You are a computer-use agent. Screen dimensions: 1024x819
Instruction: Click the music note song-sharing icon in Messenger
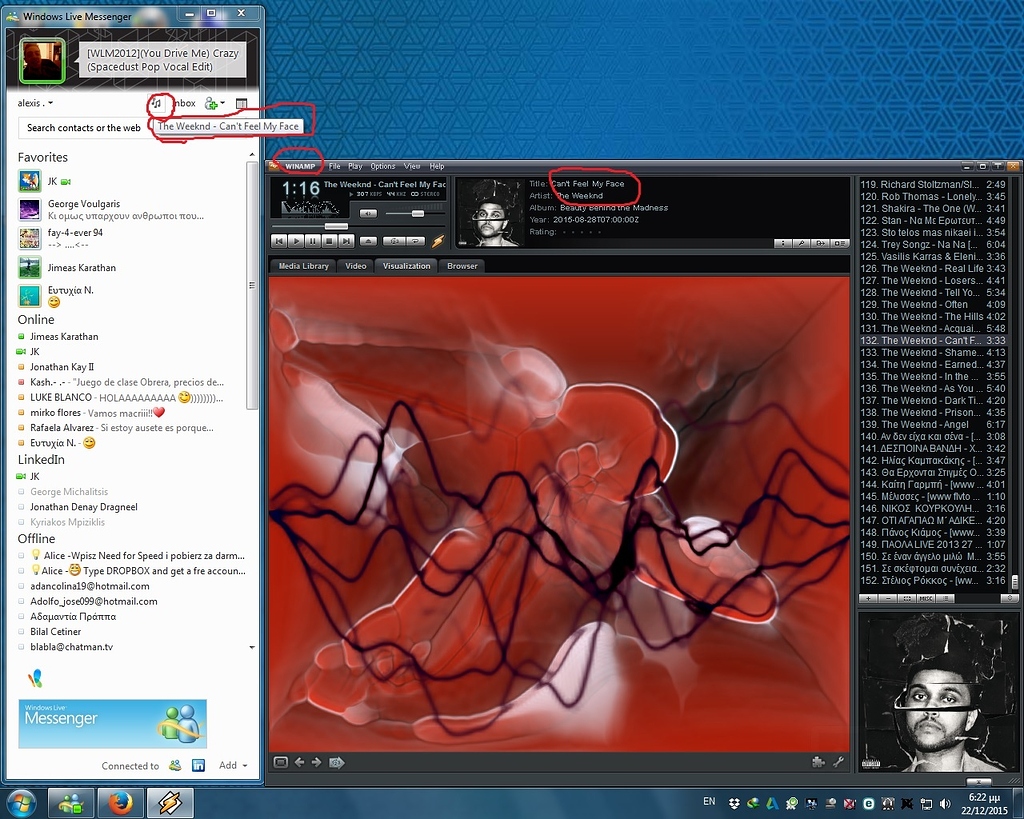pyautogui.click(x=157, y=102)
